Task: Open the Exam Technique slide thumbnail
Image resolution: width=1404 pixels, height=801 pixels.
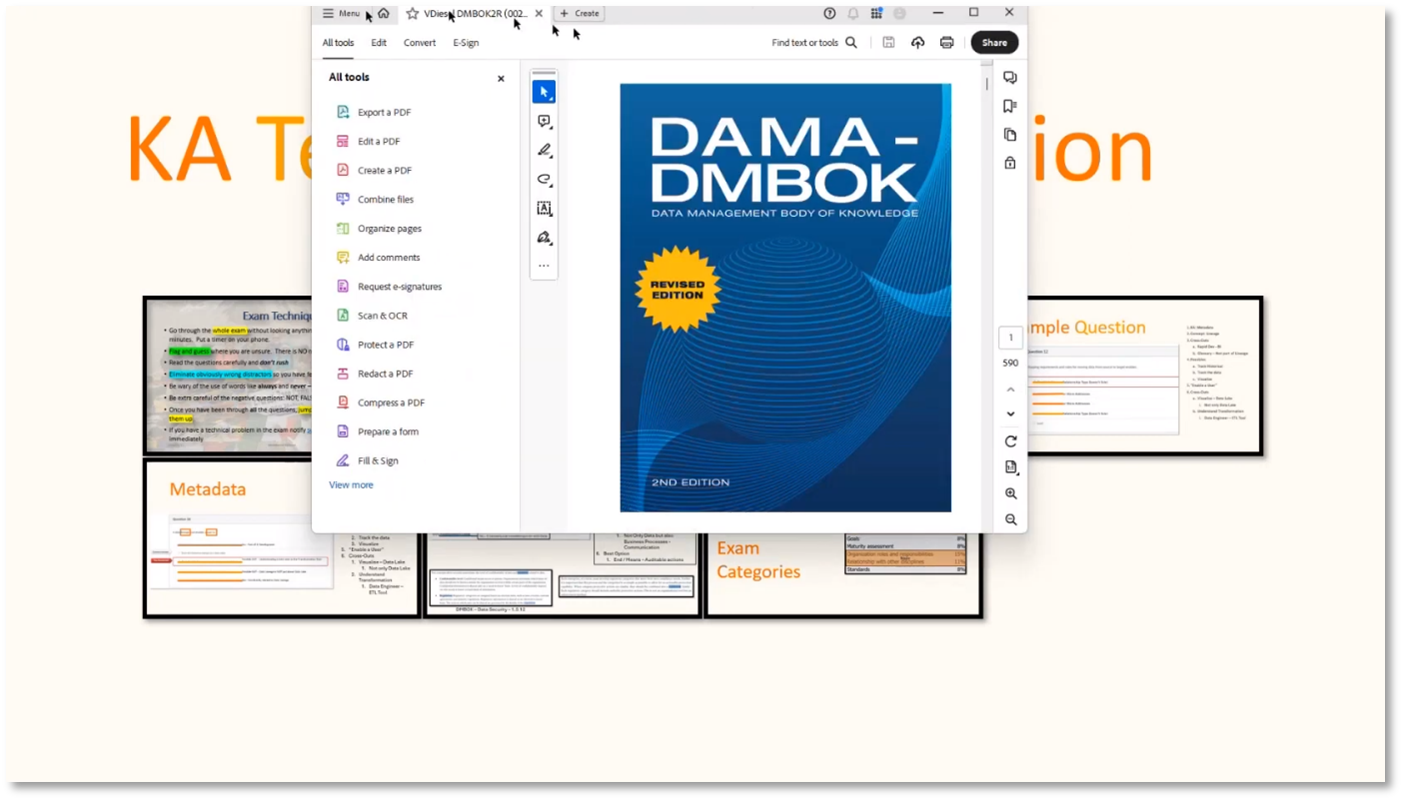Action: [228, 376]
